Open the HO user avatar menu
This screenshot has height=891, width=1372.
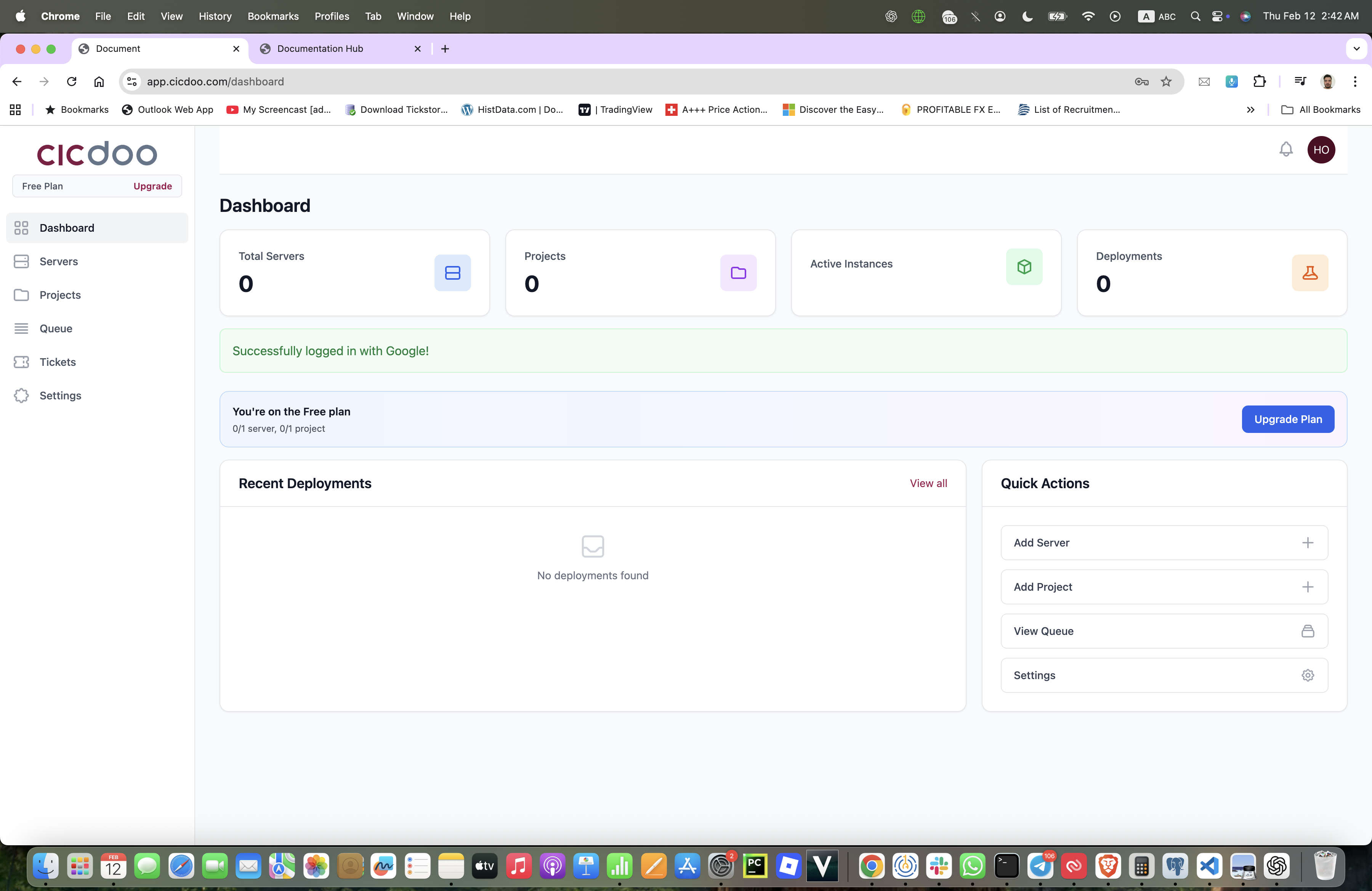point(1321,150)
